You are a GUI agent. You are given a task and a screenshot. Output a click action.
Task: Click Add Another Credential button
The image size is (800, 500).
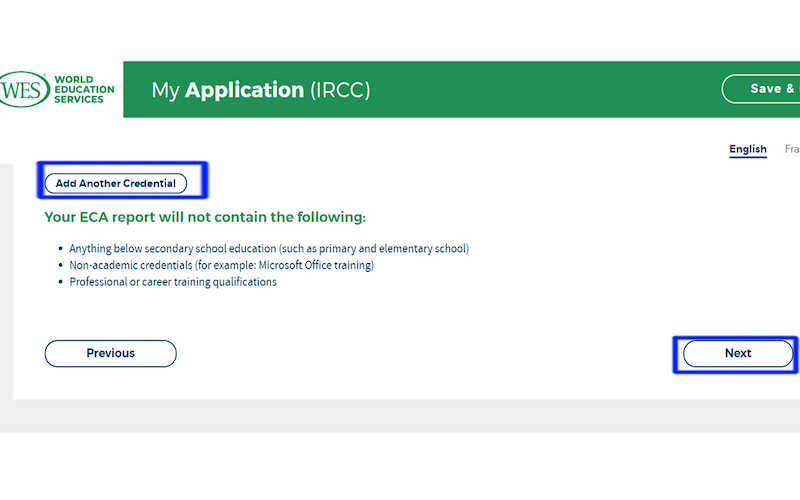(115, 184)
